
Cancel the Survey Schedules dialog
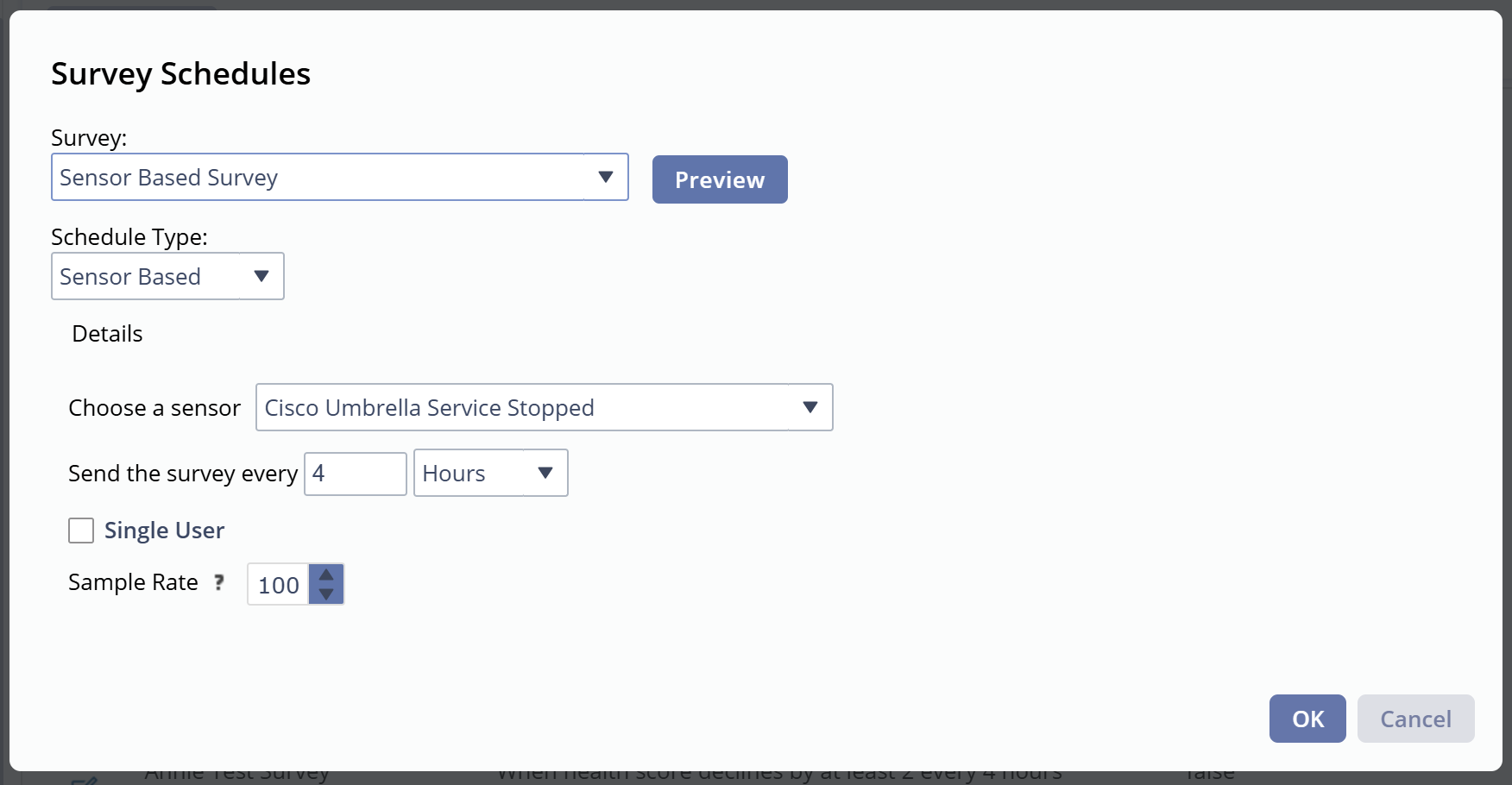pos(1415,719)
